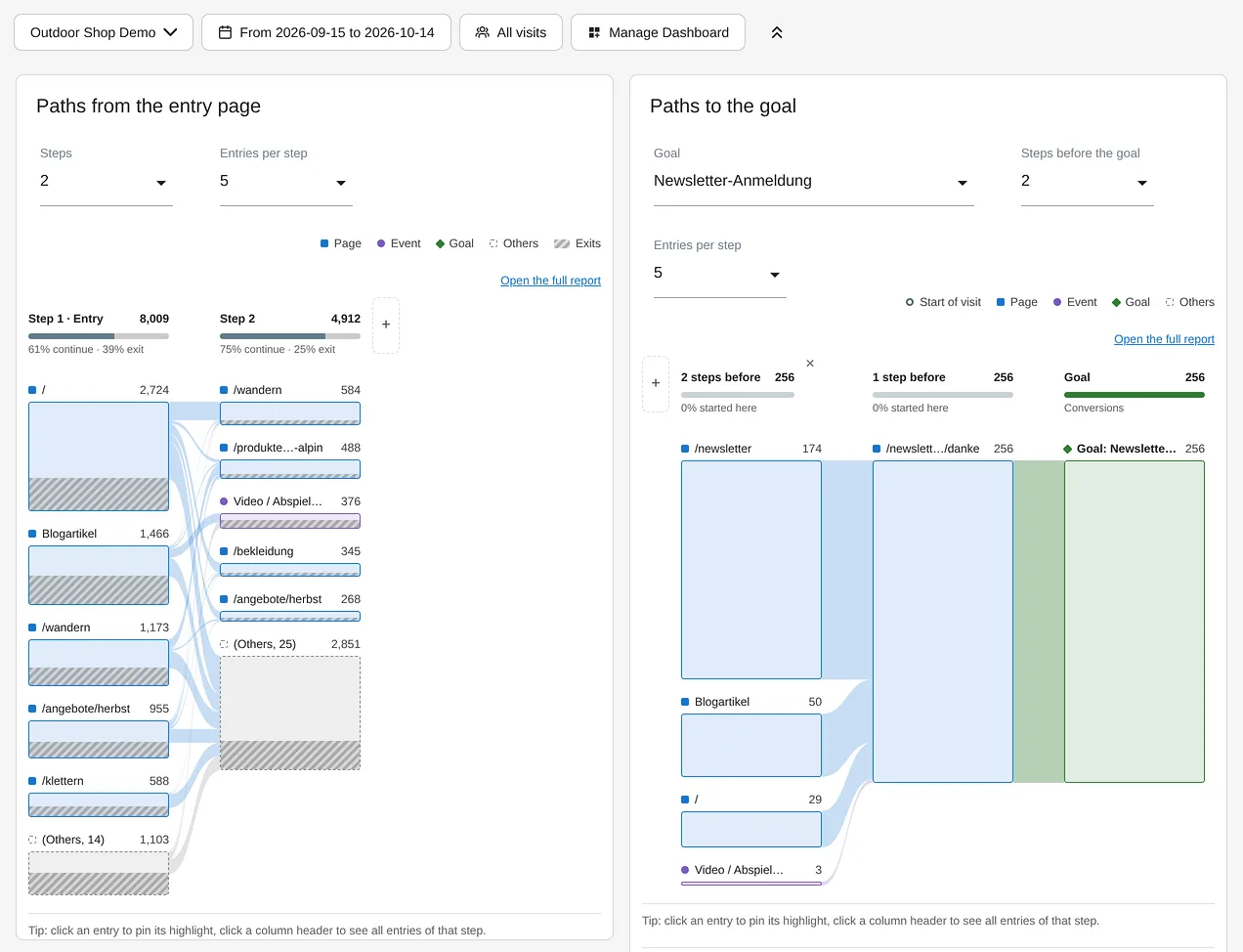Click the dashboard grid icon in Manage Dashboard
The width and height of the screenshot is (1243, 952).
594,32
